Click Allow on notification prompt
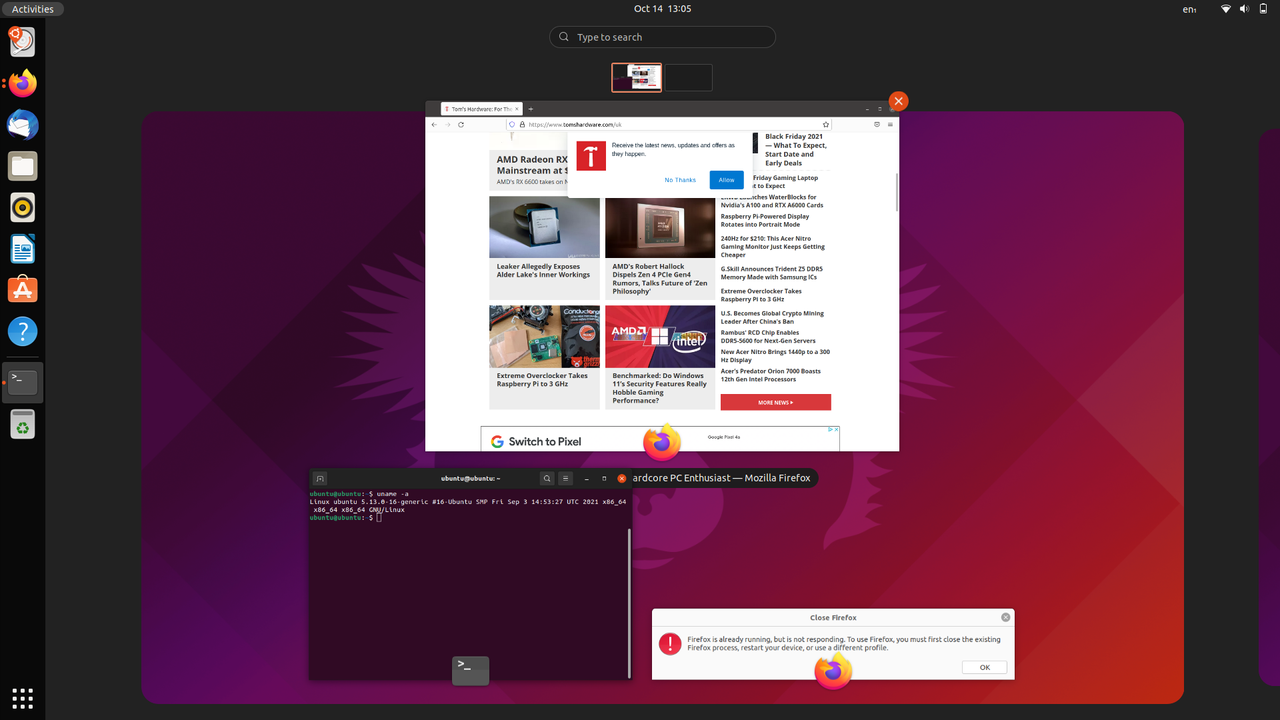Screen dimensions: 1280x720 click(x=727, y=180)
